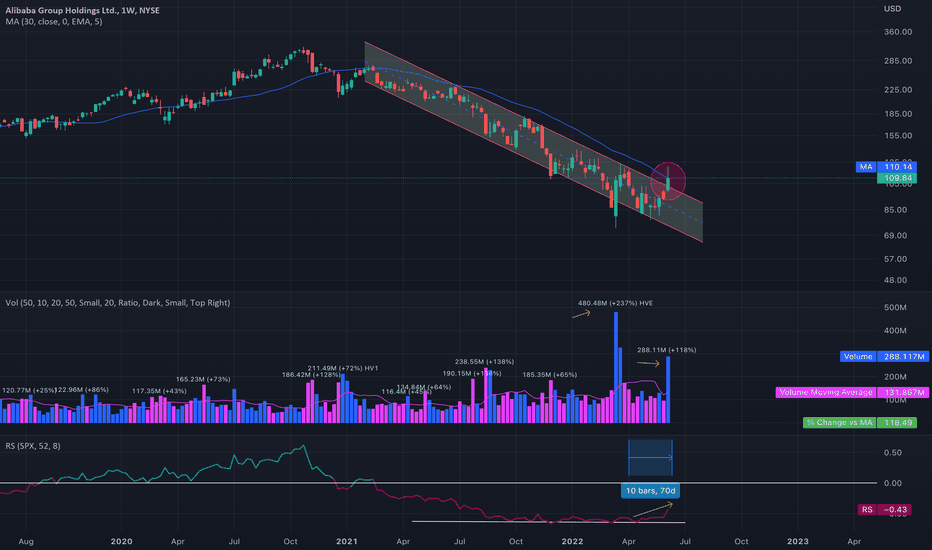Select the blue Volume 288.117M tag
This screenshot has width=932, height=550.
click(x=884, y=356)
